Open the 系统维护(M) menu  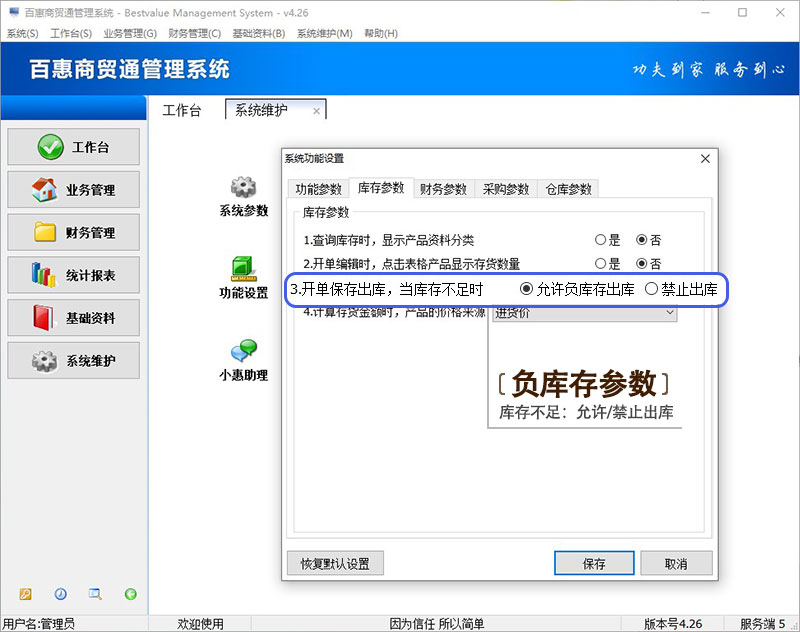(324, 33)
